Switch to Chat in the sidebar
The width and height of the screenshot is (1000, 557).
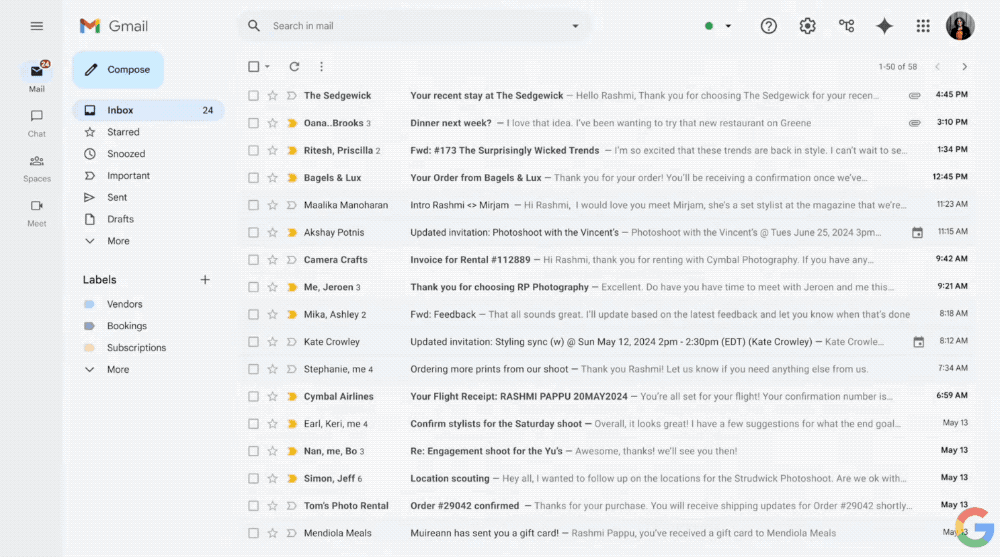(37, 122)
